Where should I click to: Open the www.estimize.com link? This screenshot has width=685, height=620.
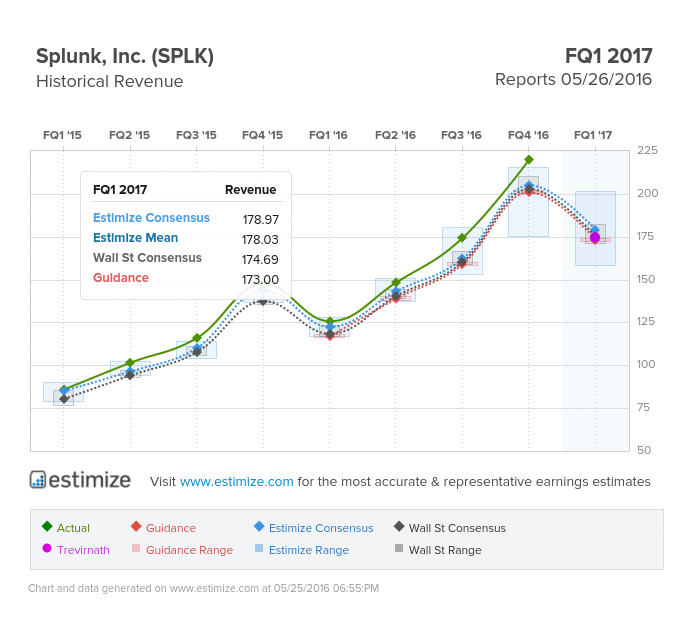pyautogui.click(x=236, y=481)
